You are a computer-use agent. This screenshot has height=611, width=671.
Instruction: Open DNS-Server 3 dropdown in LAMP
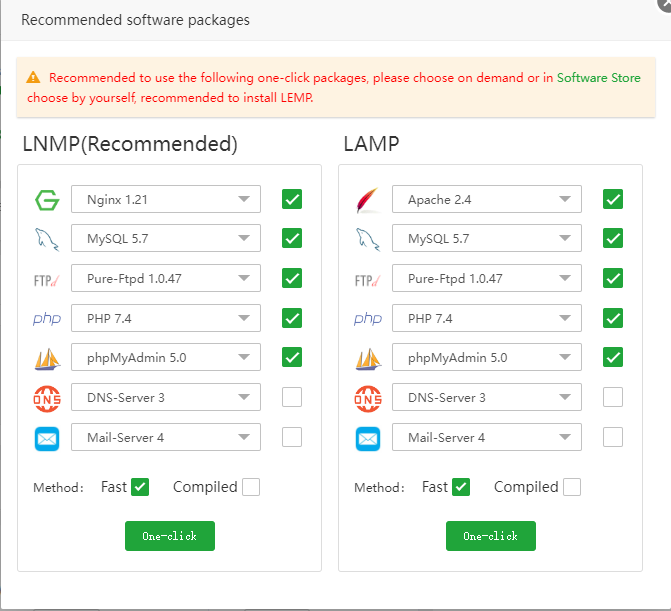[x=487, y=397]
